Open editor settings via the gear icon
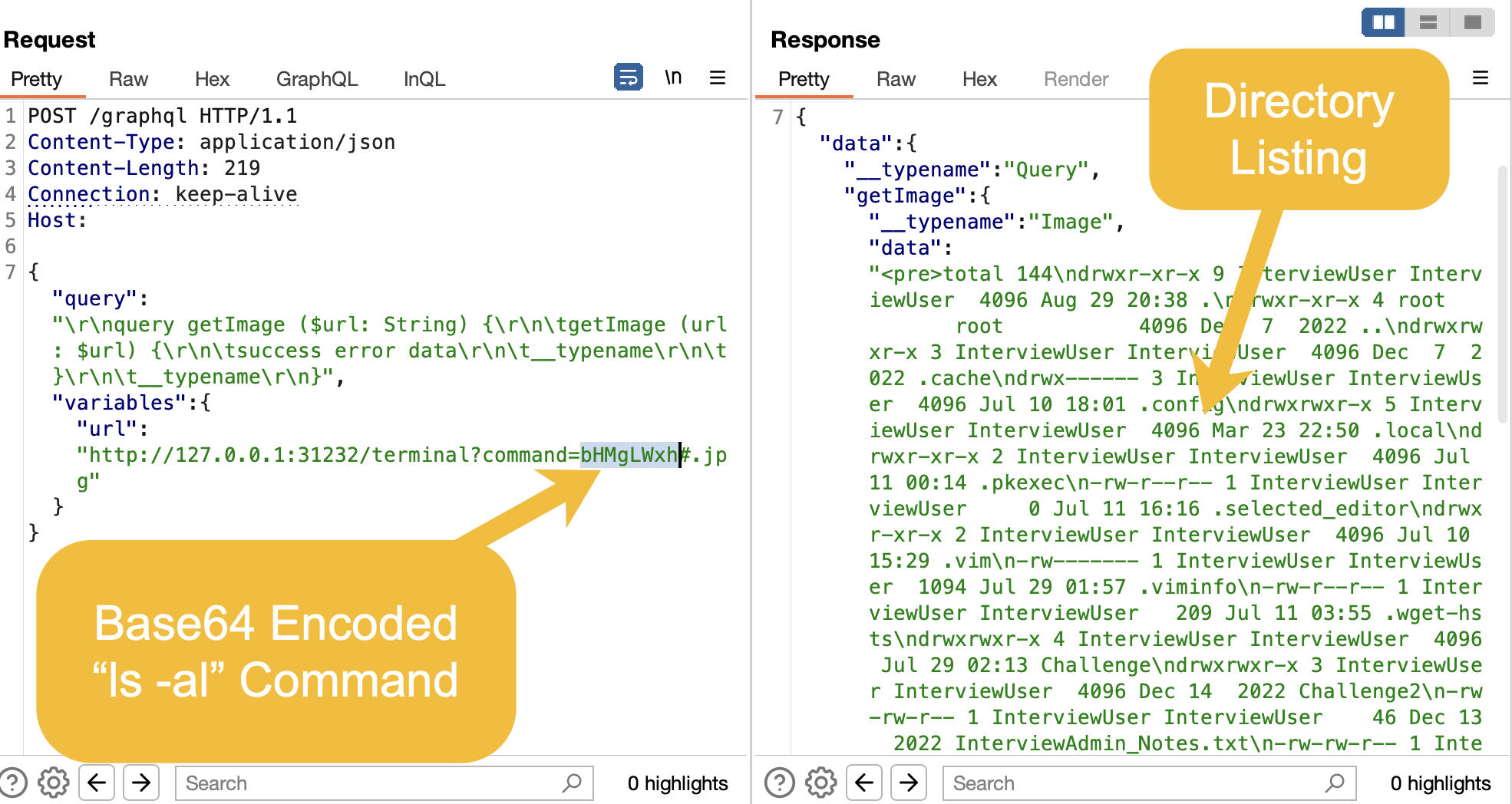Image resolution: width=1512 pixels, height=804 pixels. pos(52,783)
